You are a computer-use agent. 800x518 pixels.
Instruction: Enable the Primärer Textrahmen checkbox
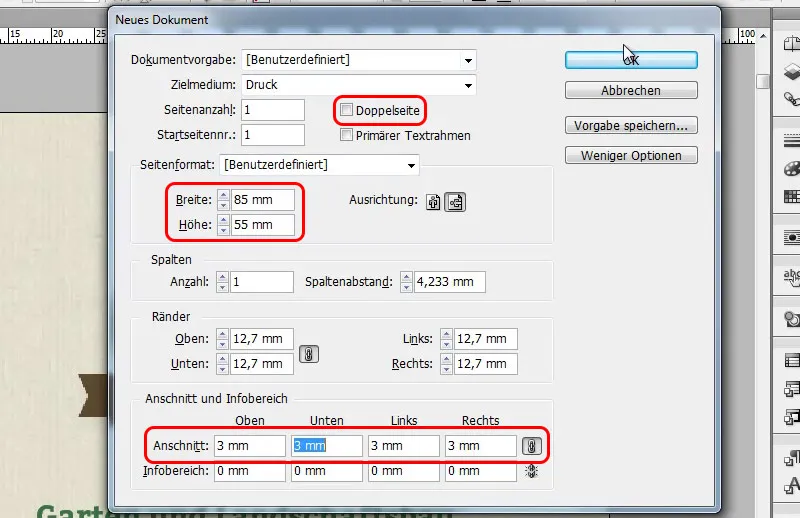click(x=346, y=135)
